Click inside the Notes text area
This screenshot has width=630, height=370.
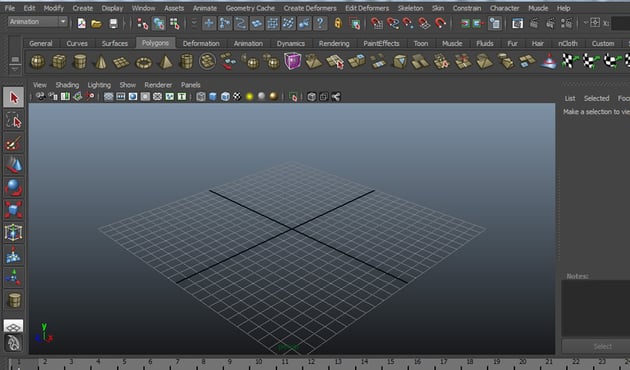[596, 308]
